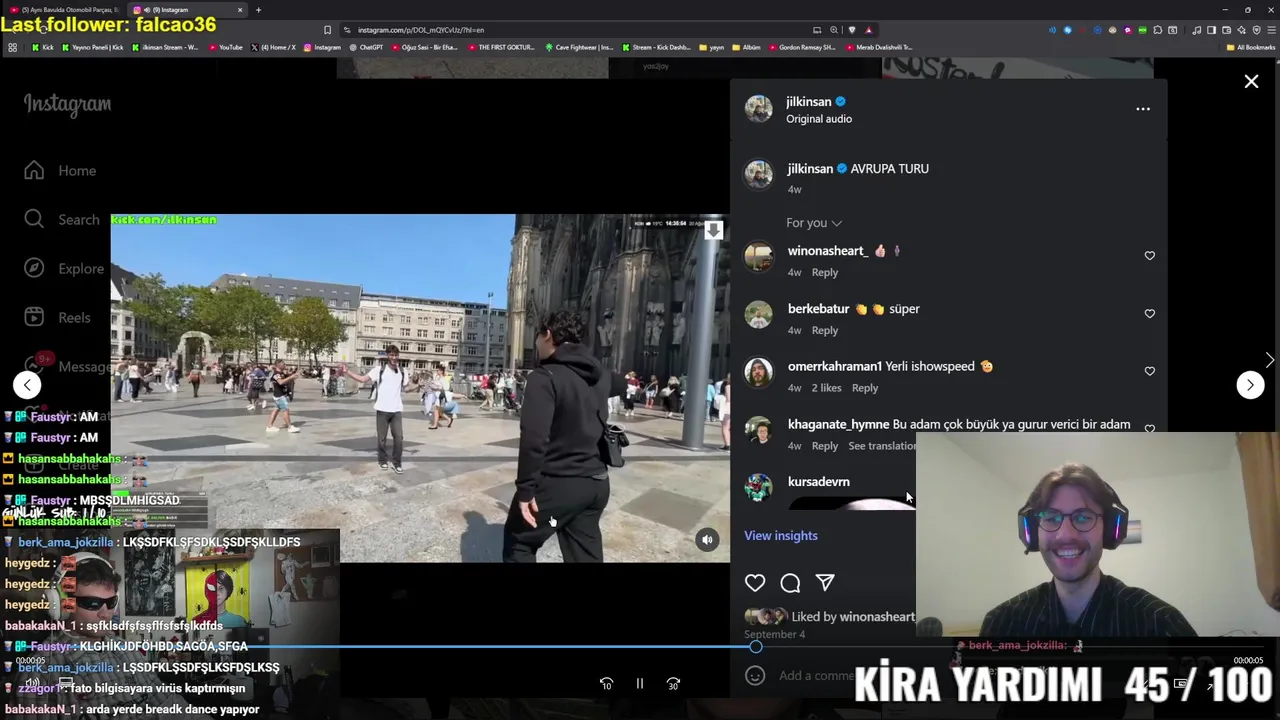This screenshot has height=720, width=1280.
Task: Click winonasheart_'s avatar in the comments
Action: point(759,257)
